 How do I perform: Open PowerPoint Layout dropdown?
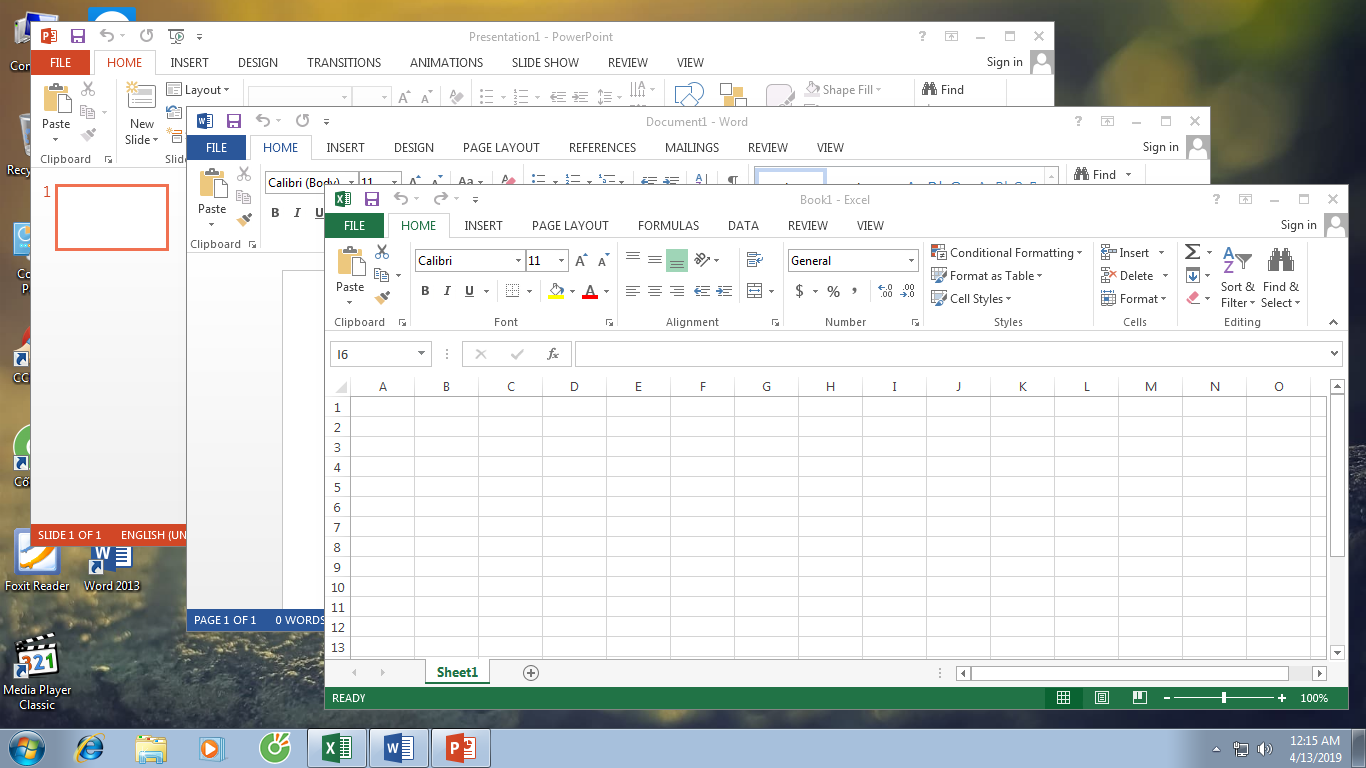coord(198,90)
